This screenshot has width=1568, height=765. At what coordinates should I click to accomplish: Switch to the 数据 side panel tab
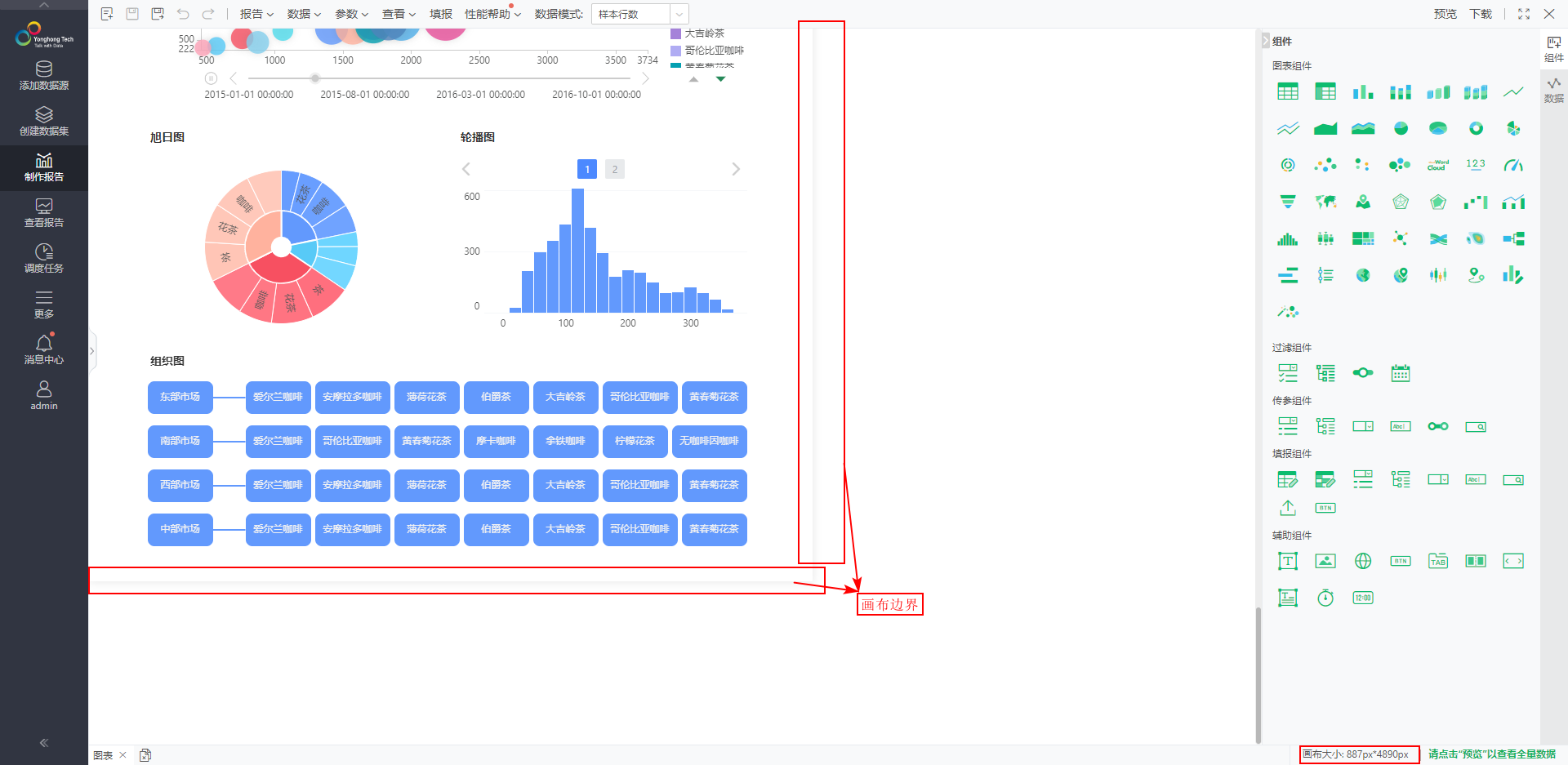[x=1553, y=90]
